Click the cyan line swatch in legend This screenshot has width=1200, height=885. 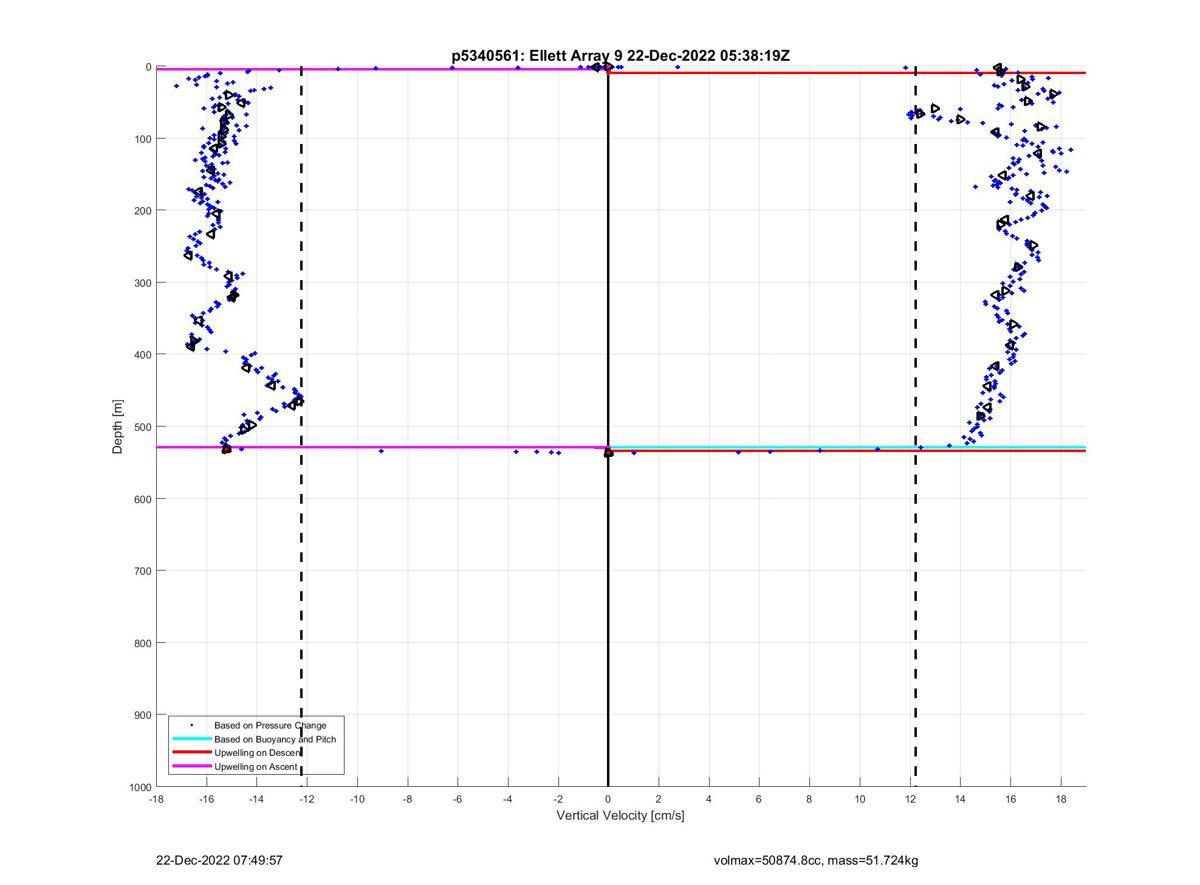[x=191, y=739]
